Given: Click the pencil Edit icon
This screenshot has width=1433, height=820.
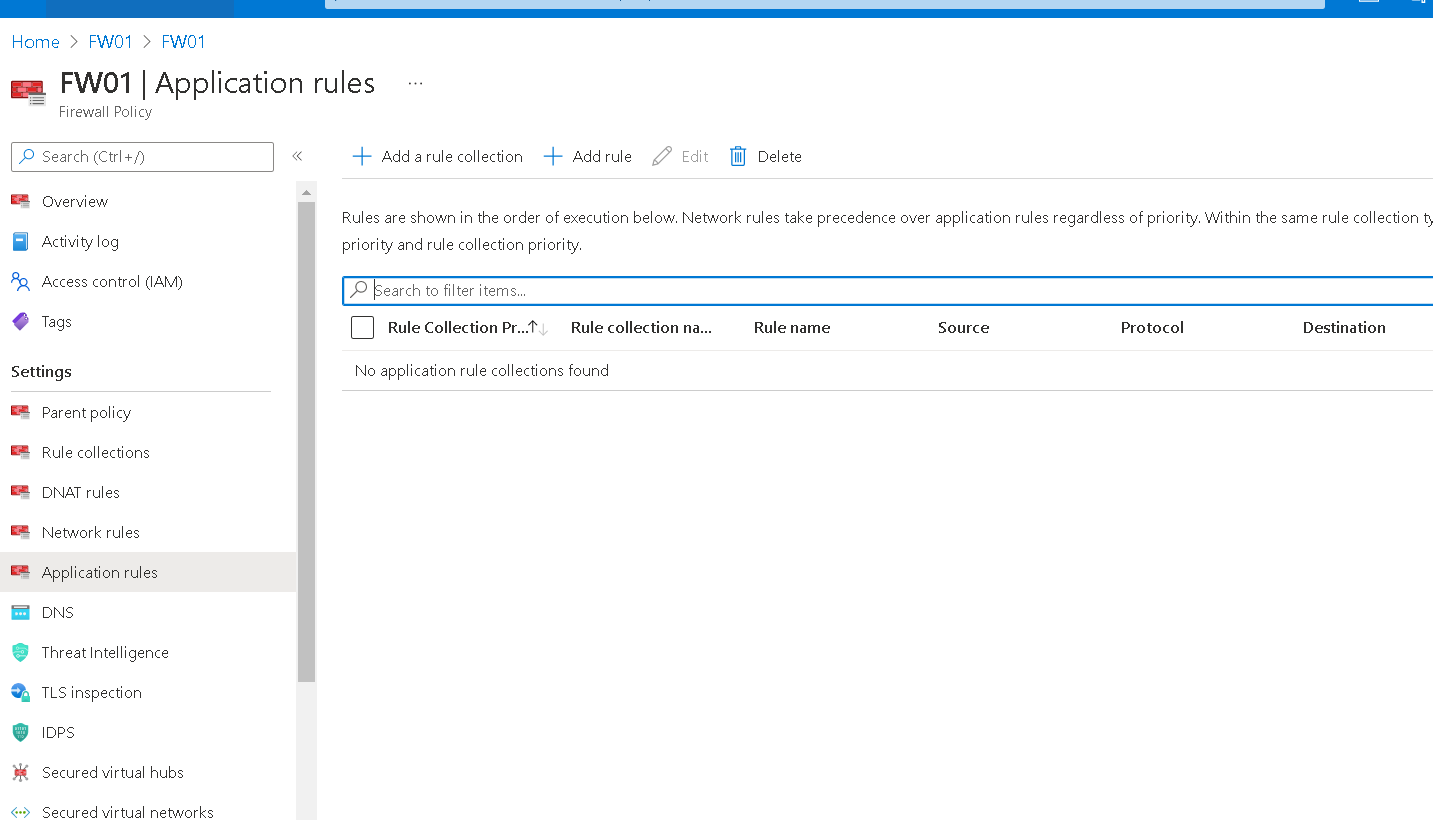Looking at the screenshot, I should (x=662, y=156).
